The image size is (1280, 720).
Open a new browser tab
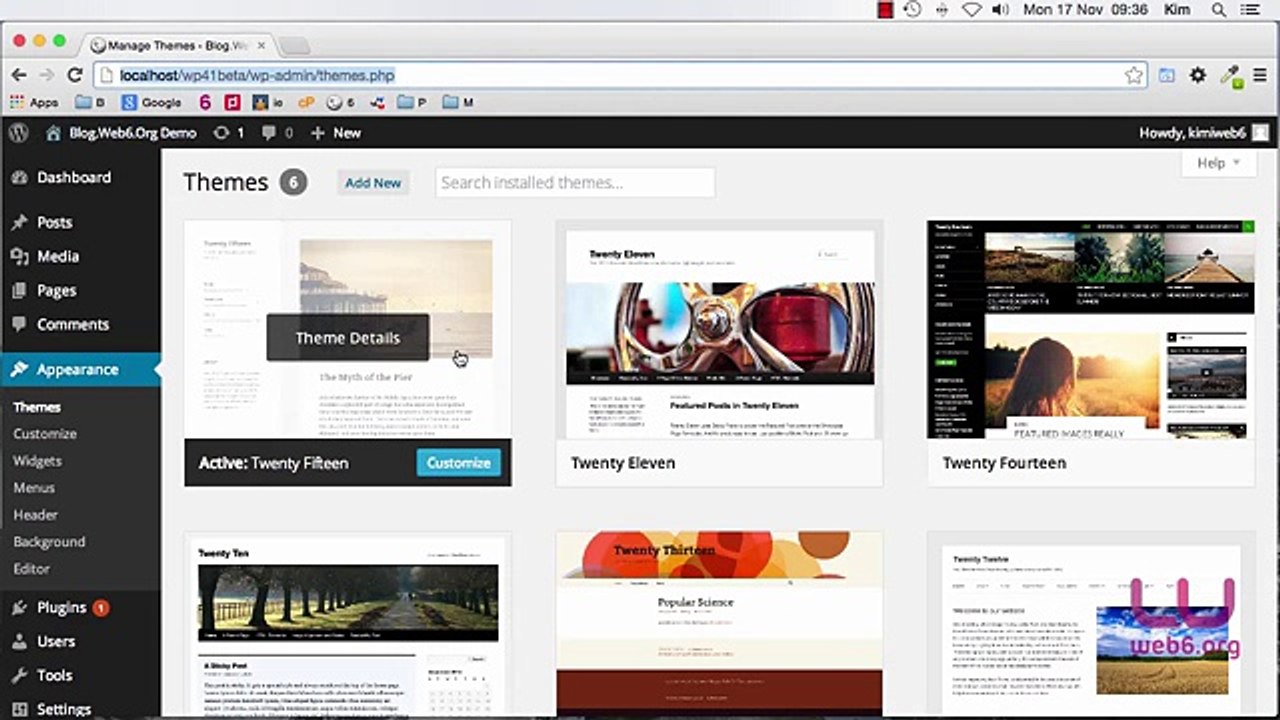point(293,45)
